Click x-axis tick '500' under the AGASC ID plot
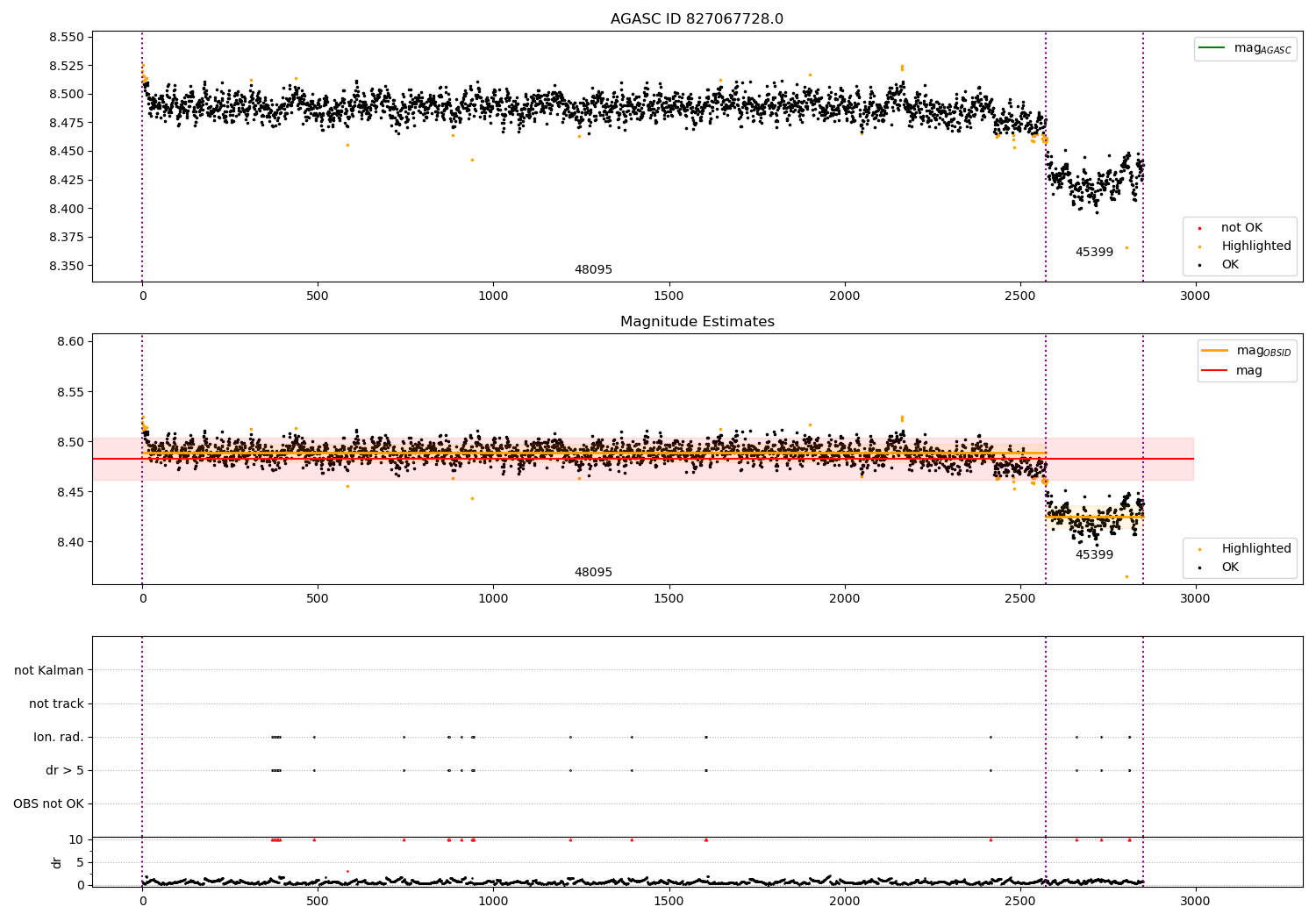This screenshot has width=1316, height=921. click(x=318, y=296)
